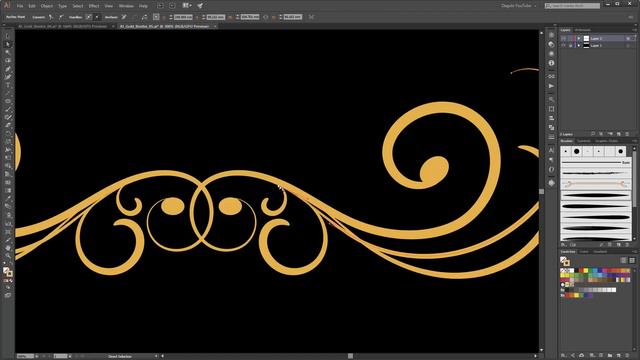Click the New Swatch icon in the Swatches panel
This screenshot has height=360, width=640.
(x=619, y=356)
